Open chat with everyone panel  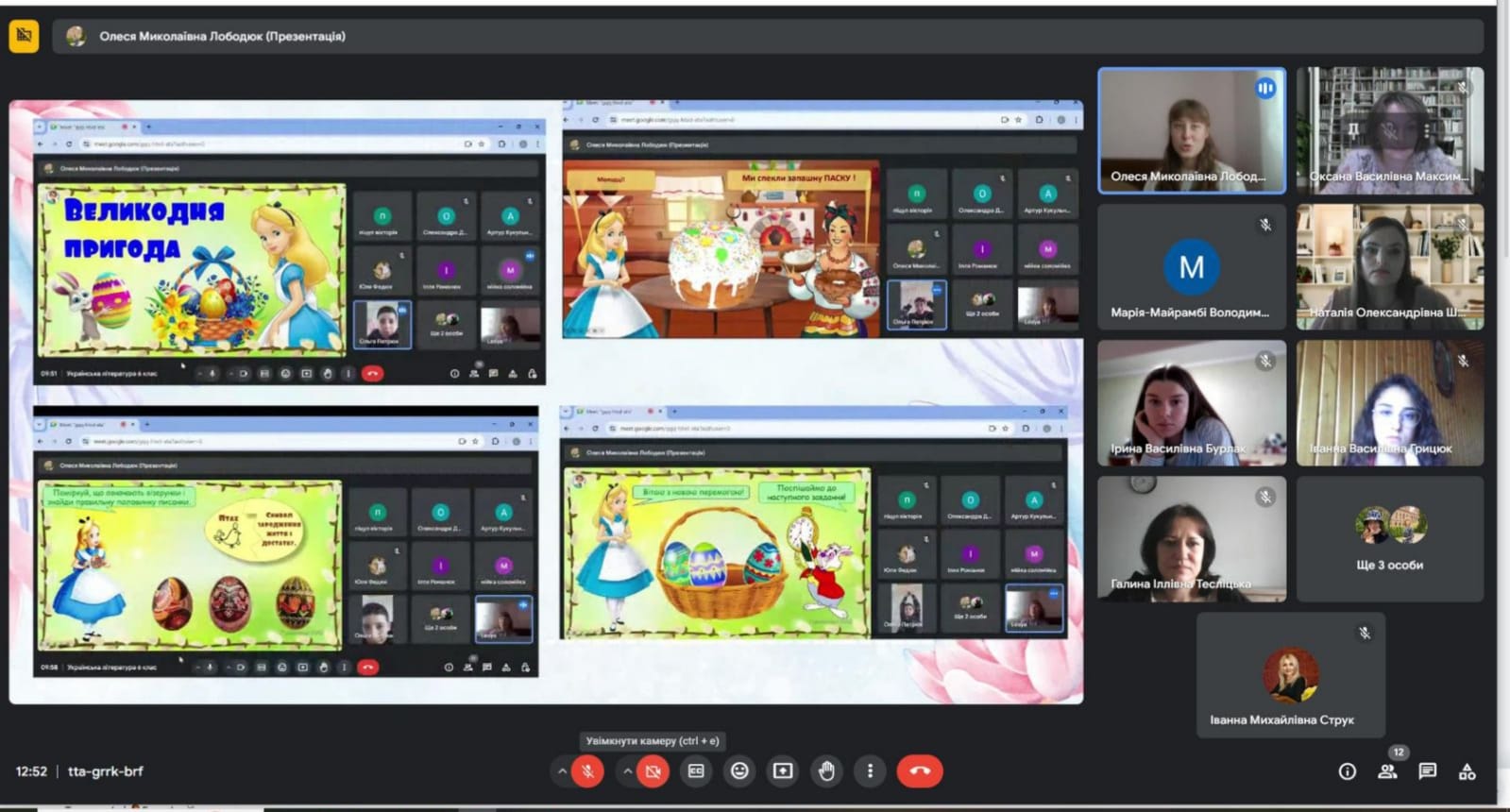(x=1427, y=771)
